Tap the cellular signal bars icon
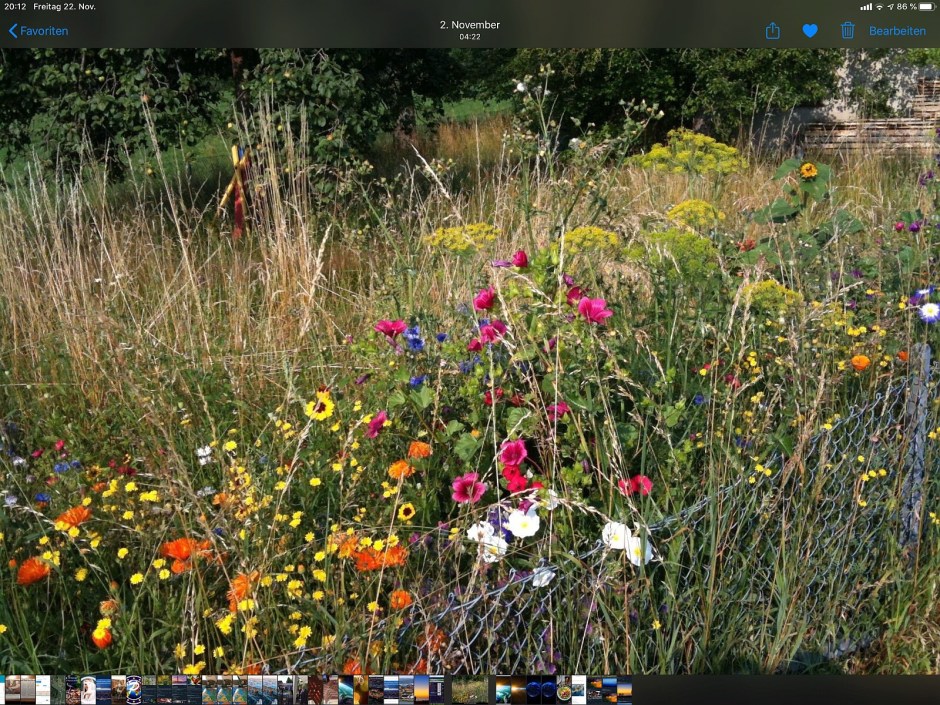 866,7
